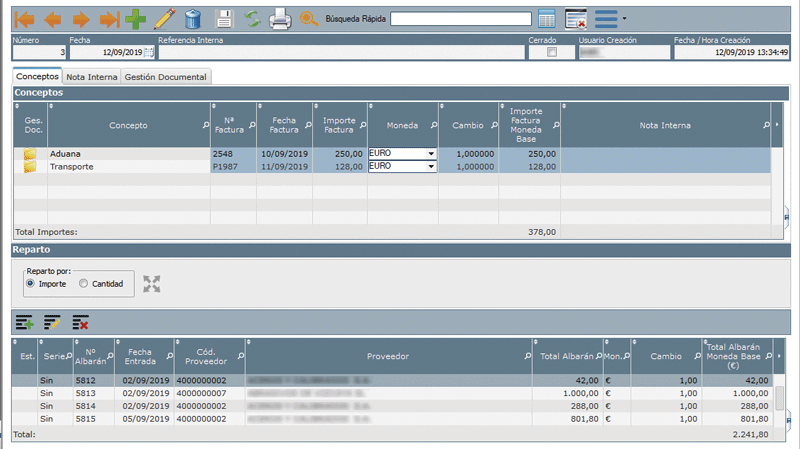Open Moneda dropdown in Transporte row
This screenshot has height=449, width=800.
(431, 167)
